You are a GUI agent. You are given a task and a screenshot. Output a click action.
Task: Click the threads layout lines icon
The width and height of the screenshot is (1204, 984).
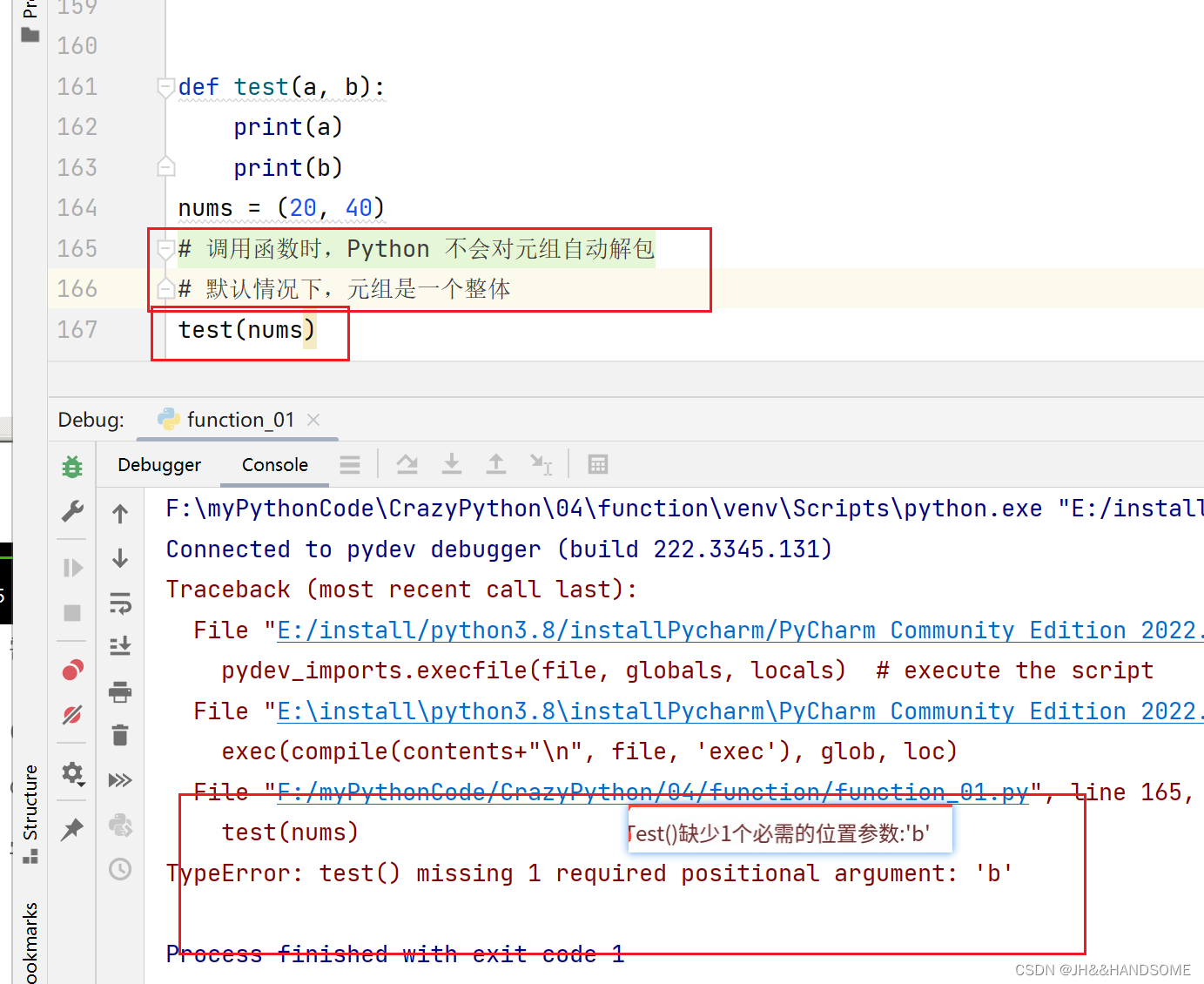pos(350,465)
